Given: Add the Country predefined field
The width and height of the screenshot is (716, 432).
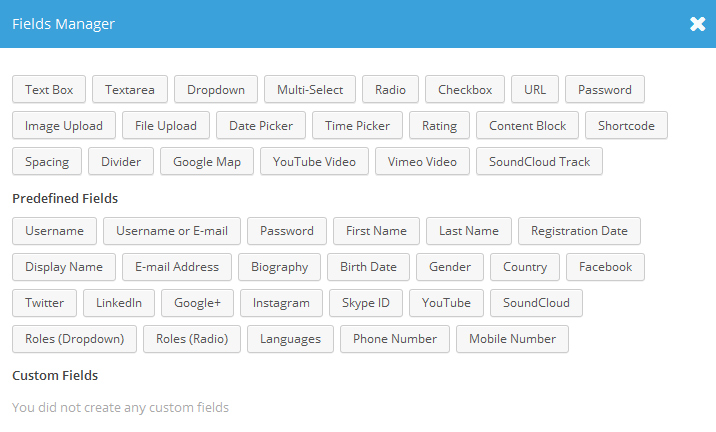Looking at the screenshot, I should point(525,267).
